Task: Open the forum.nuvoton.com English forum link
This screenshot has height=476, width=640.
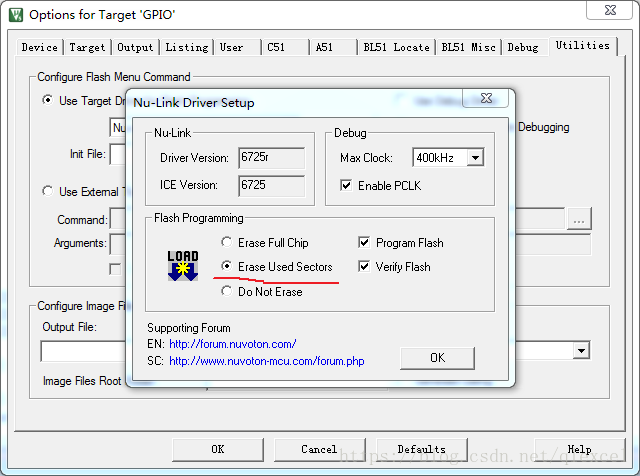Action: click(x=233, y=344)
